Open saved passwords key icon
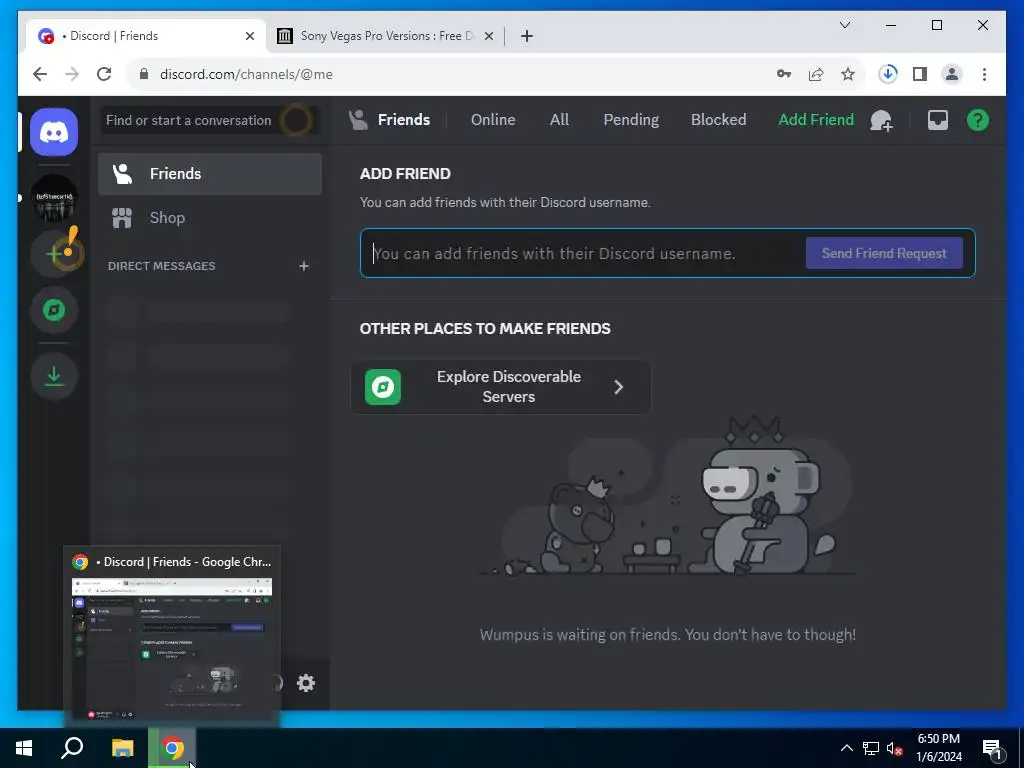The height and width of the screenshot is (768, 1024). pyautogui.click(x=784, y=74)
